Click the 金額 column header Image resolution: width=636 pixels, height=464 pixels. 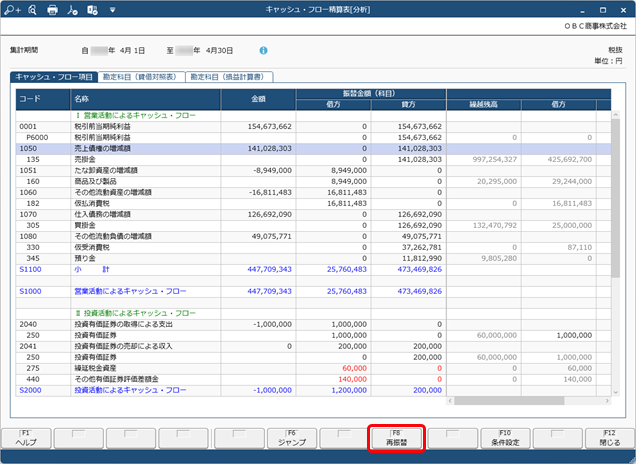point(258,99)
